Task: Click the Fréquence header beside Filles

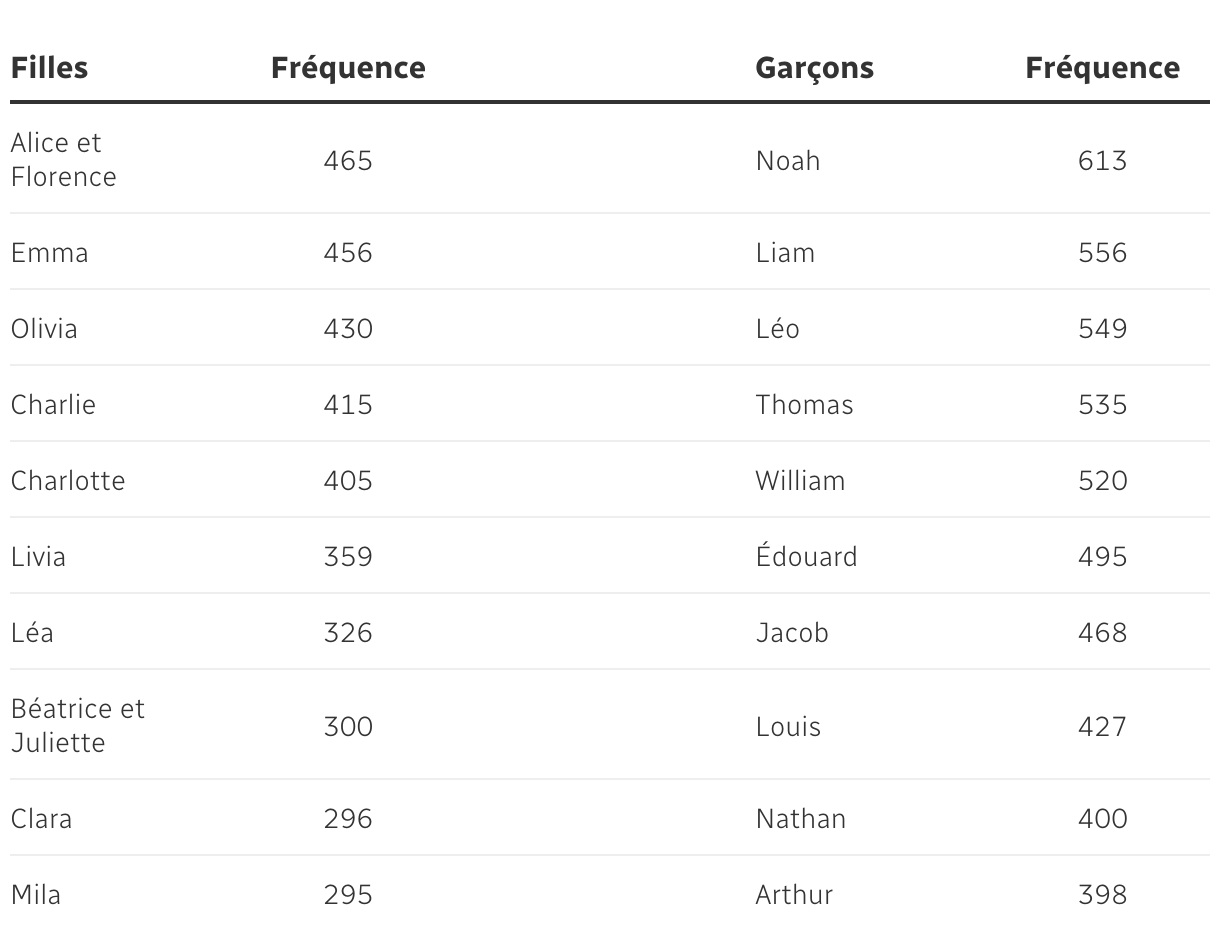Action: tap(348, 68)
